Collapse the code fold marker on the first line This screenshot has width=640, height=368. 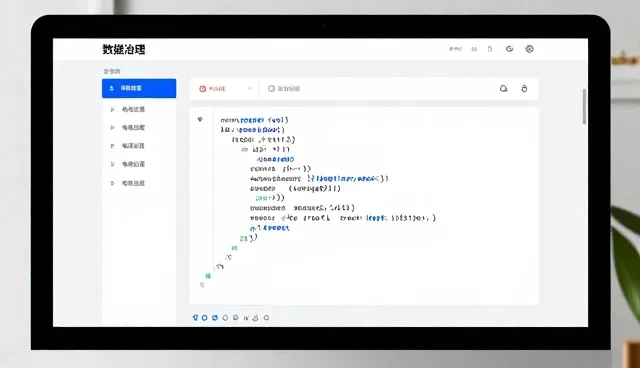[200, 119]
